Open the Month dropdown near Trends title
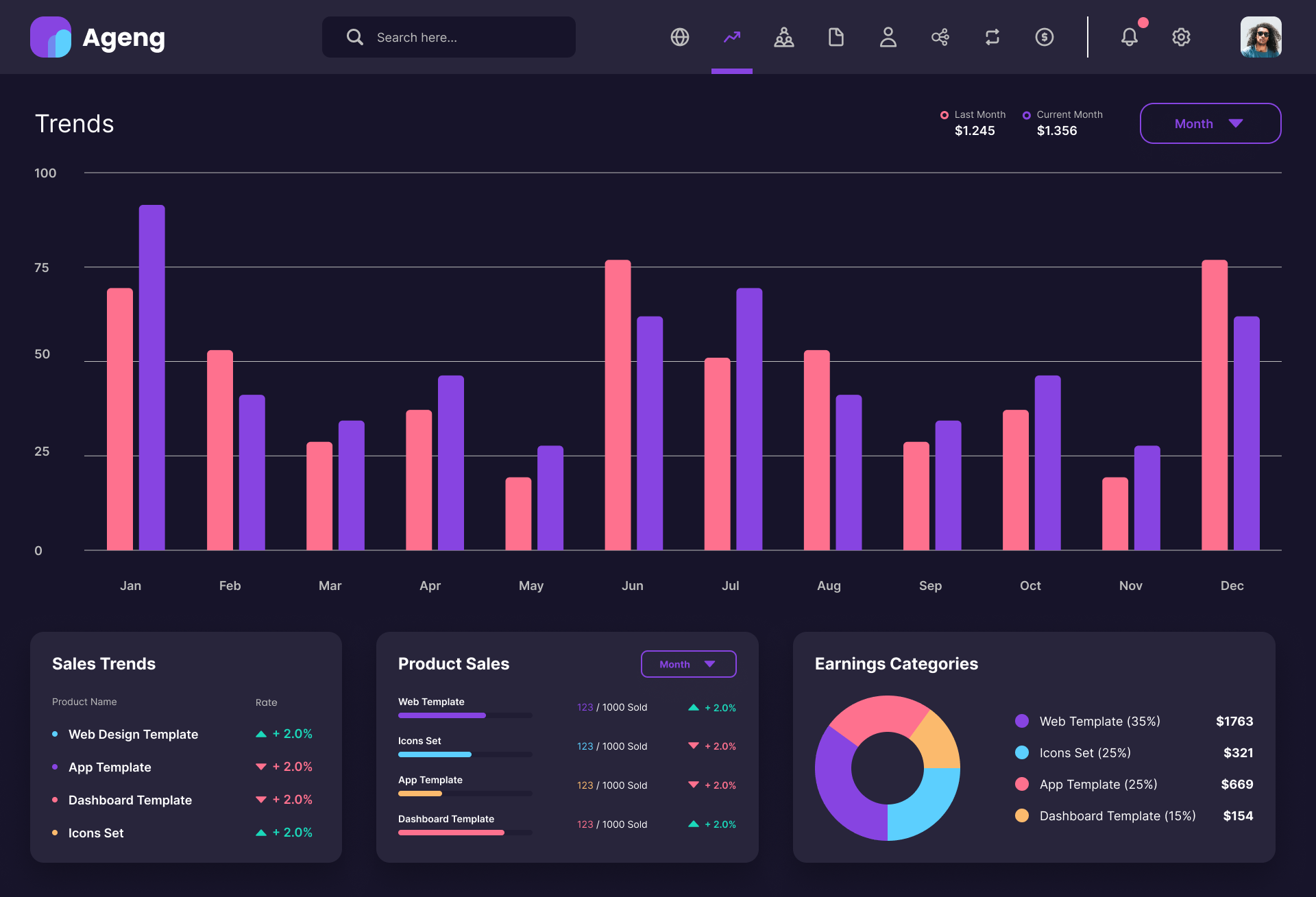Screen dimensions: 1316x897 1210,123
